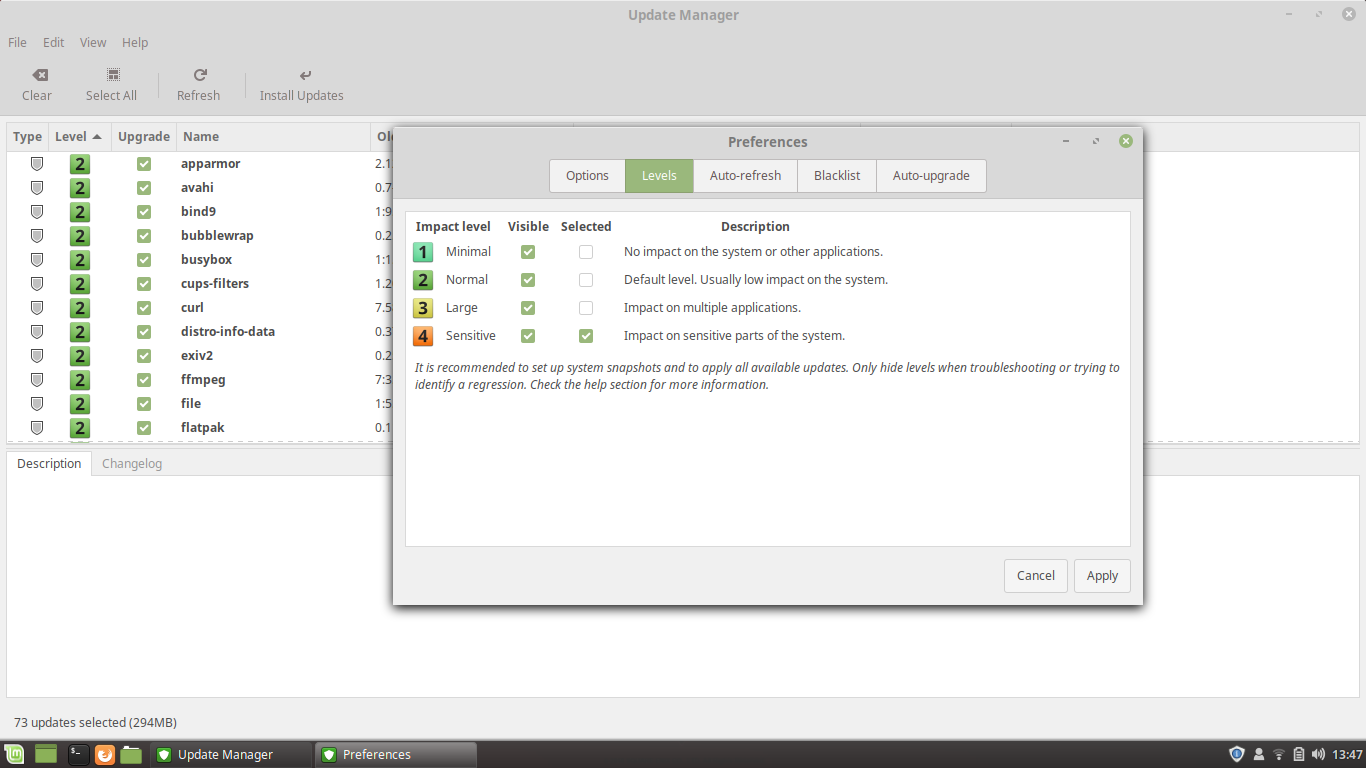Launch Firefox from the taskbar
Image resolution: width=1366 pixels, height=768 pixels.
(104, 754)
